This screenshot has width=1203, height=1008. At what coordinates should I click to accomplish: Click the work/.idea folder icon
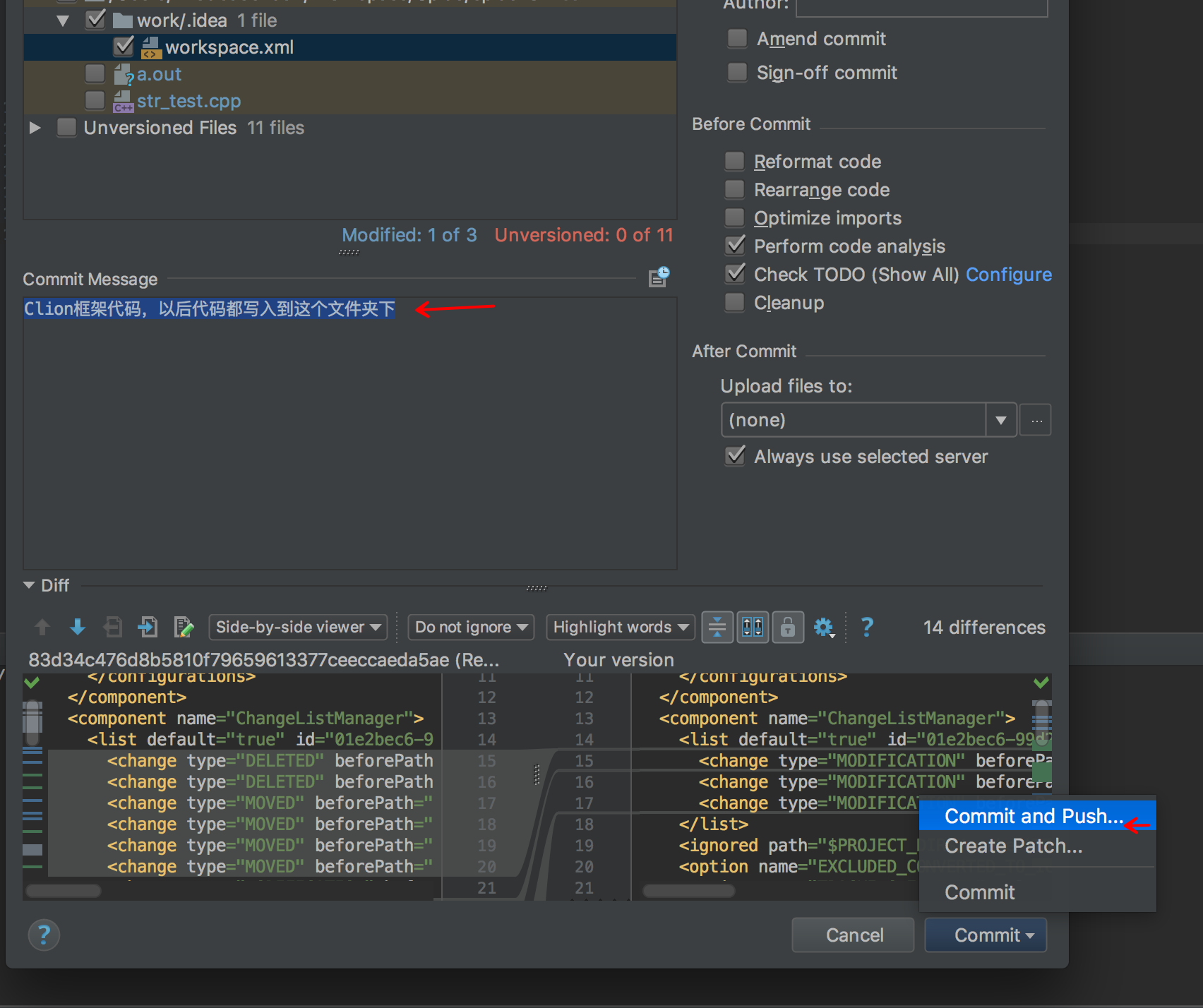click(x=124, y=21)
